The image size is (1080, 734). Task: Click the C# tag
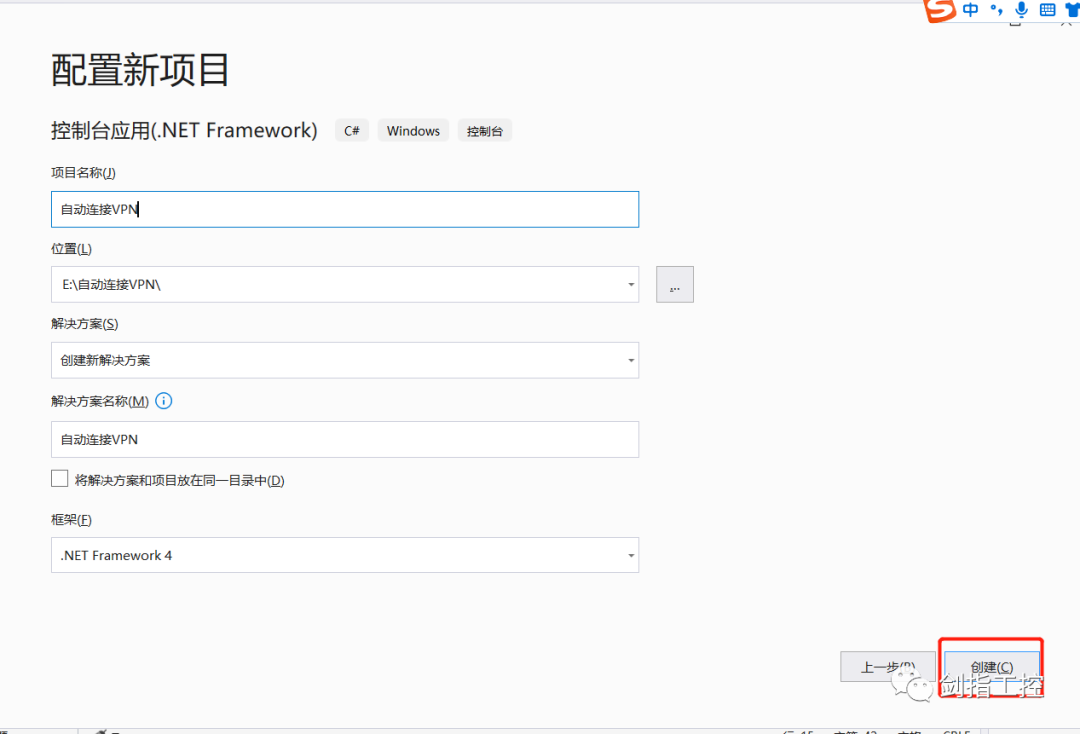click(x=352, y=131)
